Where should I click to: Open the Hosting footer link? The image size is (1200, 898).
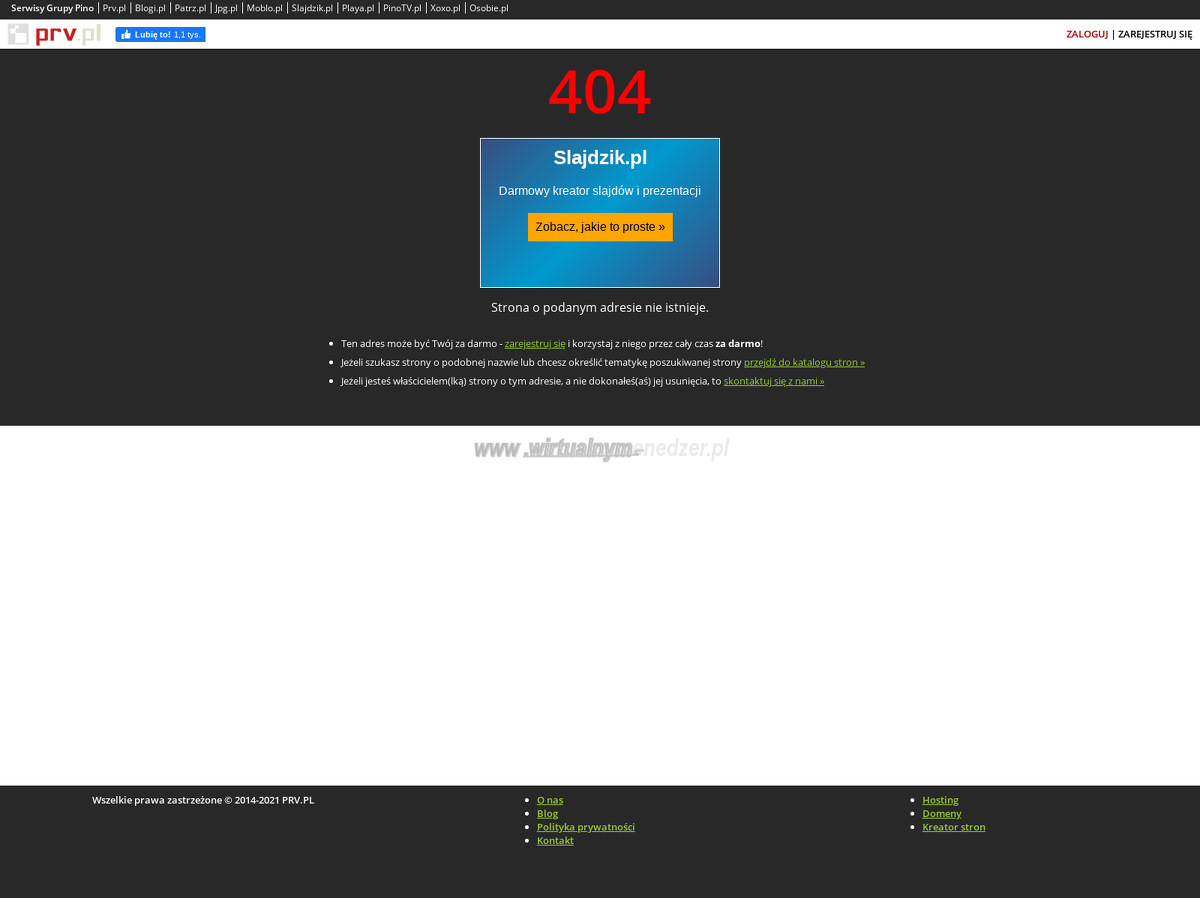pyautogui.click(x=940, y=800)
